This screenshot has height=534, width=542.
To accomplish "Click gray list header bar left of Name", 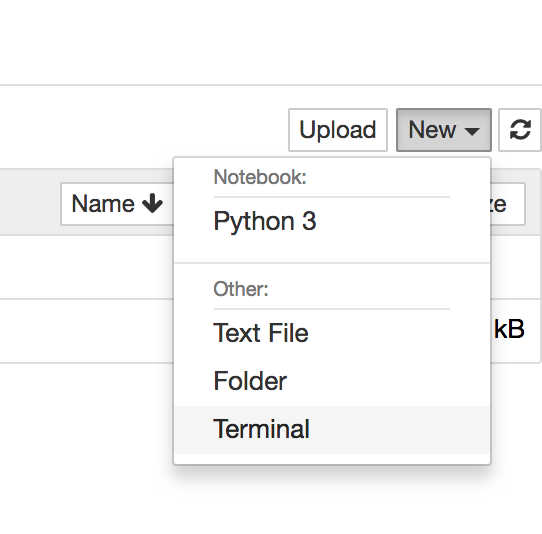I will click(x=30, y=202).
